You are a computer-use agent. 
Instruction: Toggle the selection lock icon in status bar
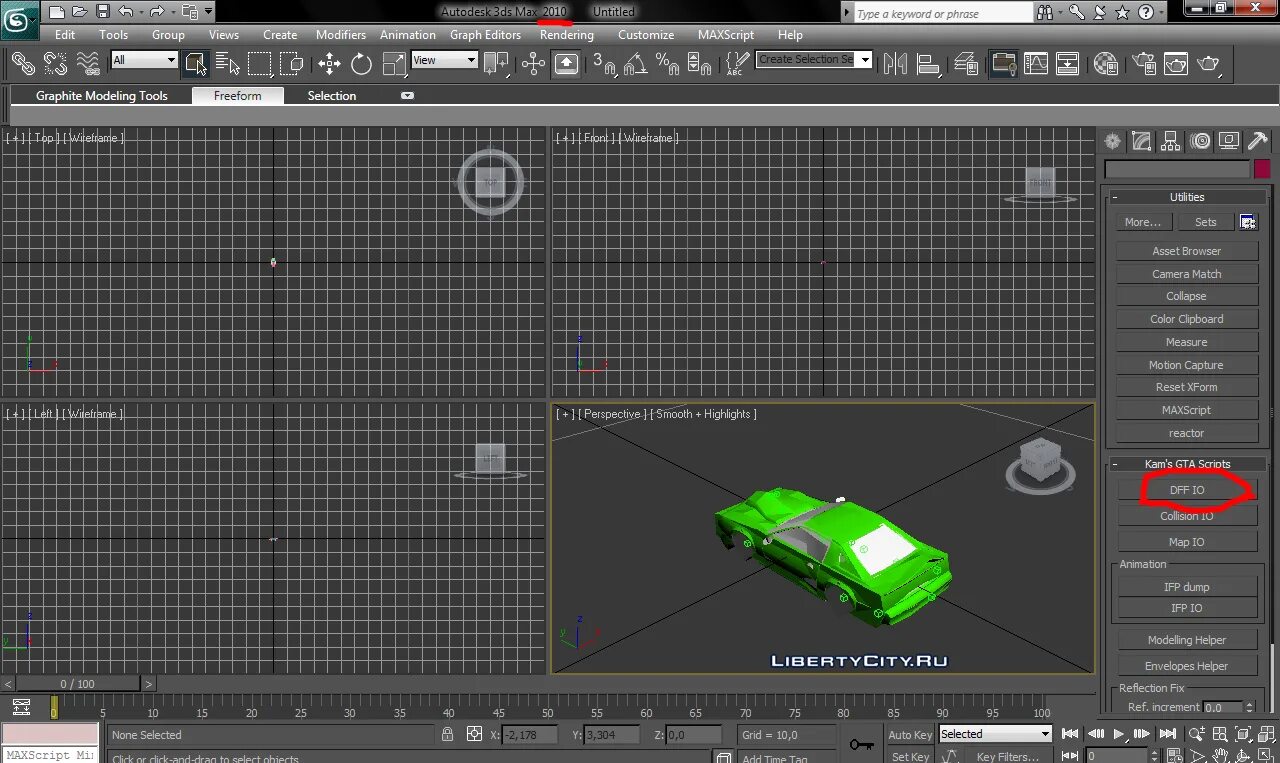[448, 734]
